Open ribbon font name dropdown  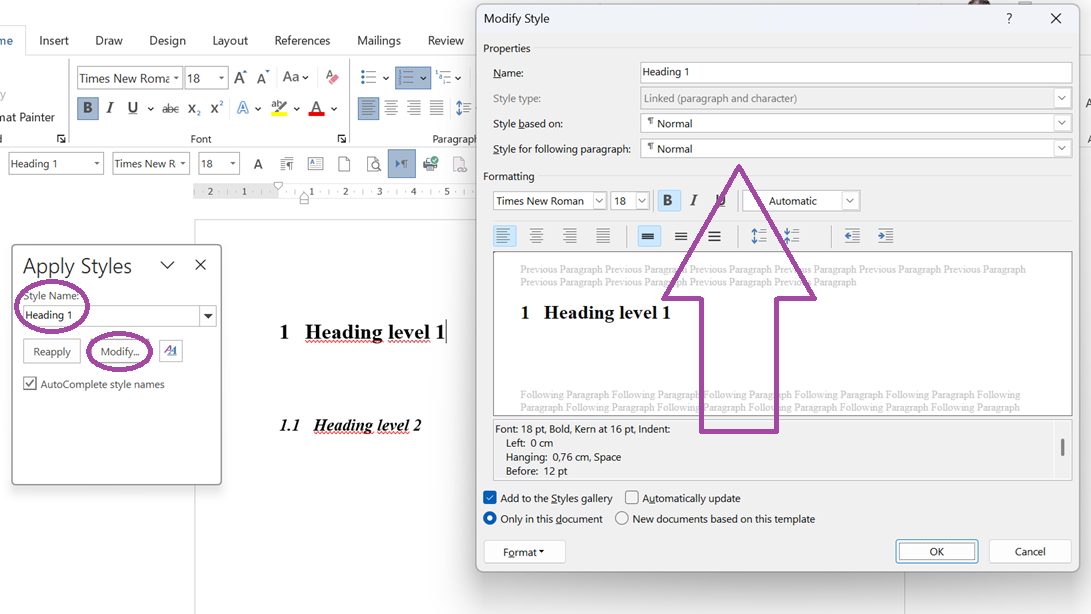[x=176, y=78]
